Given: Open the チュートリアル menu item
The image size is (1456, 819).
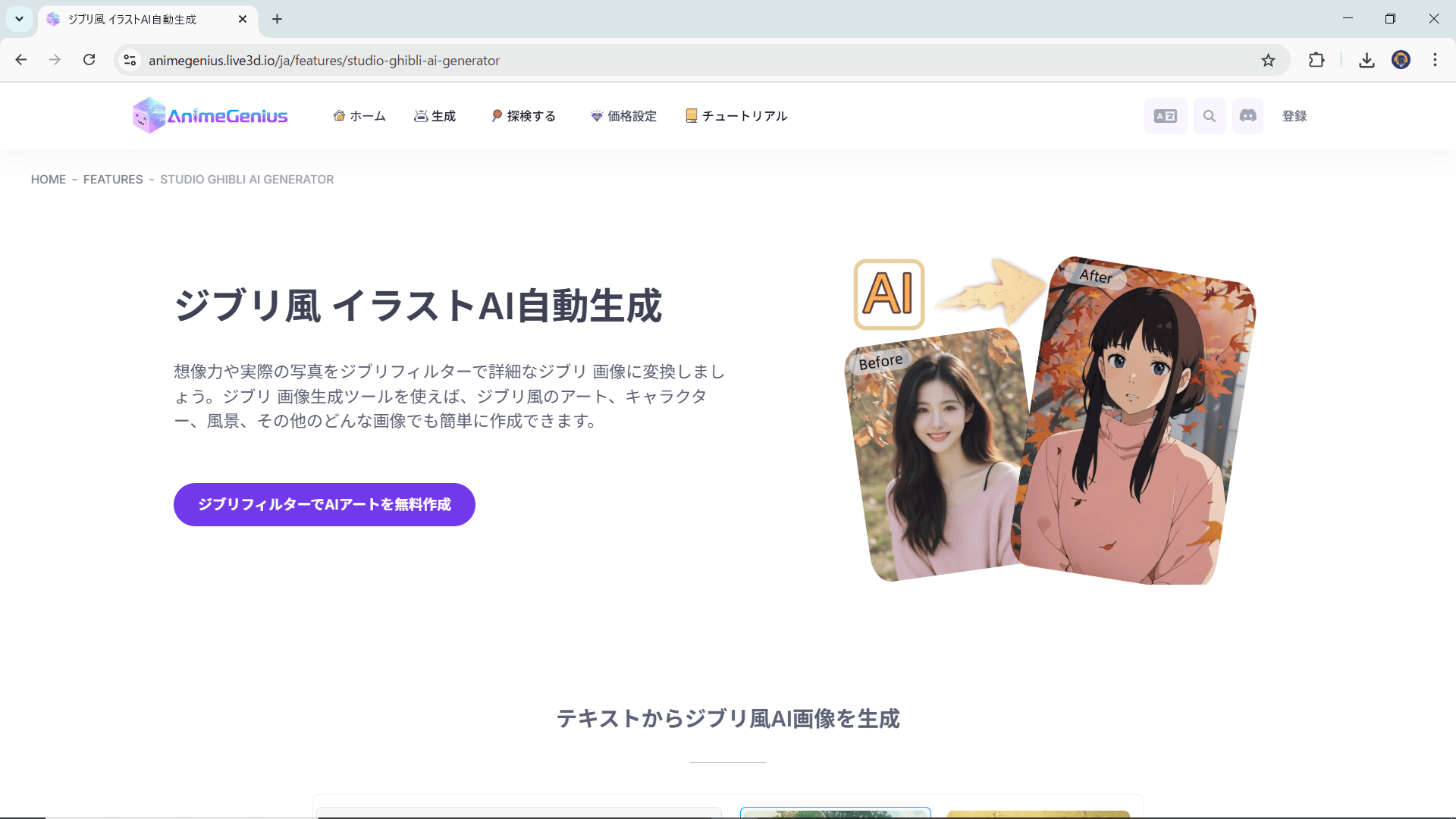Looking at the screenshot, I should [x=736, y=116].
